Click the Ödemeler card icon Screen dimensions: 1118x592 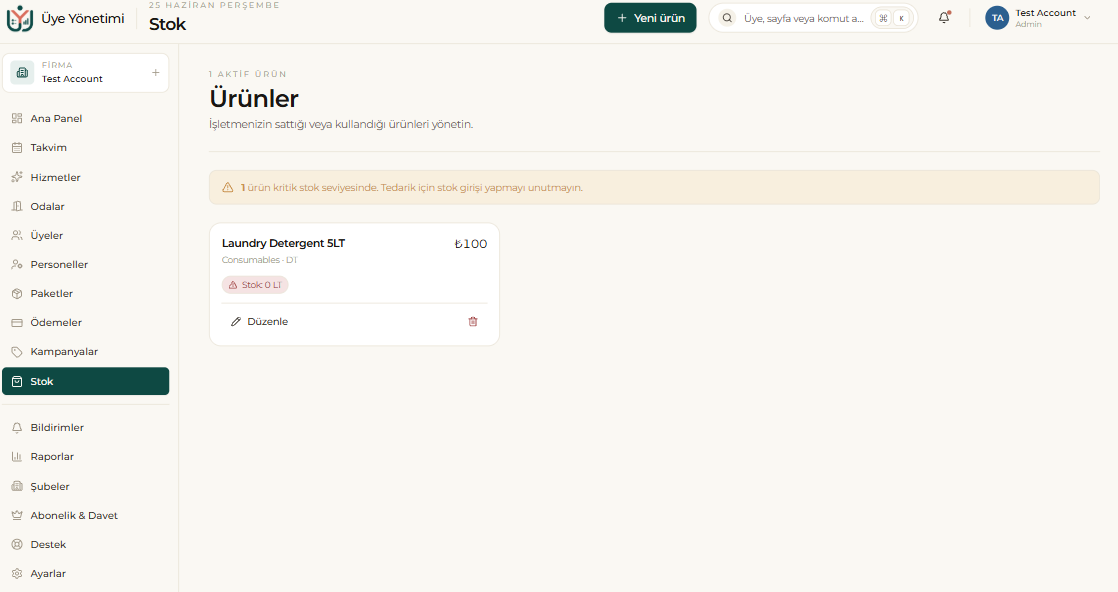(17, 322)
